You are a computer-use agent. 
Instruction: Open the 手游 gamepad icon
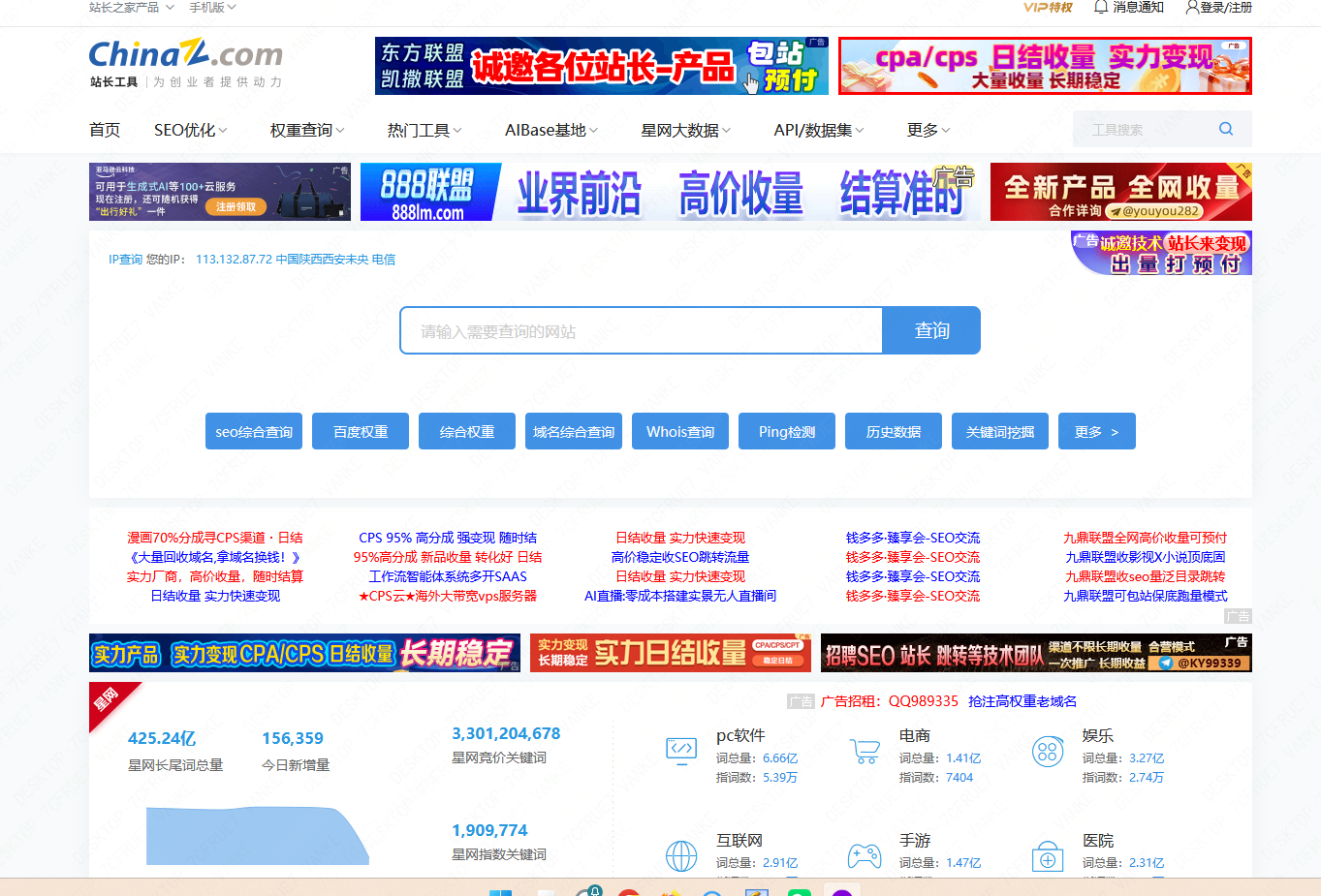point(864,855)
